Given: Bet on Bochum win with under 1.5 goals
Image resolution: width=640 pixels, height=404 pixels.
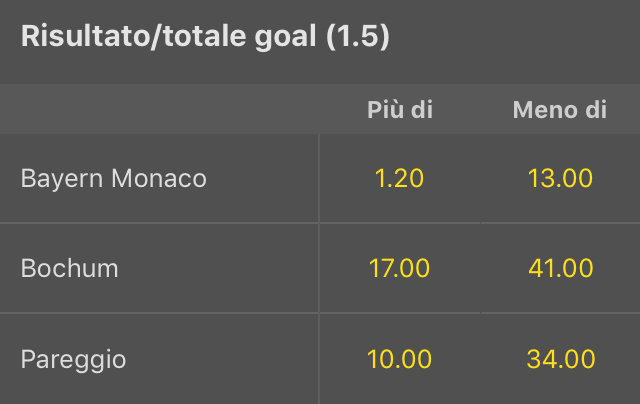Looking at the screenshot, I should click(x=560, y=268).
